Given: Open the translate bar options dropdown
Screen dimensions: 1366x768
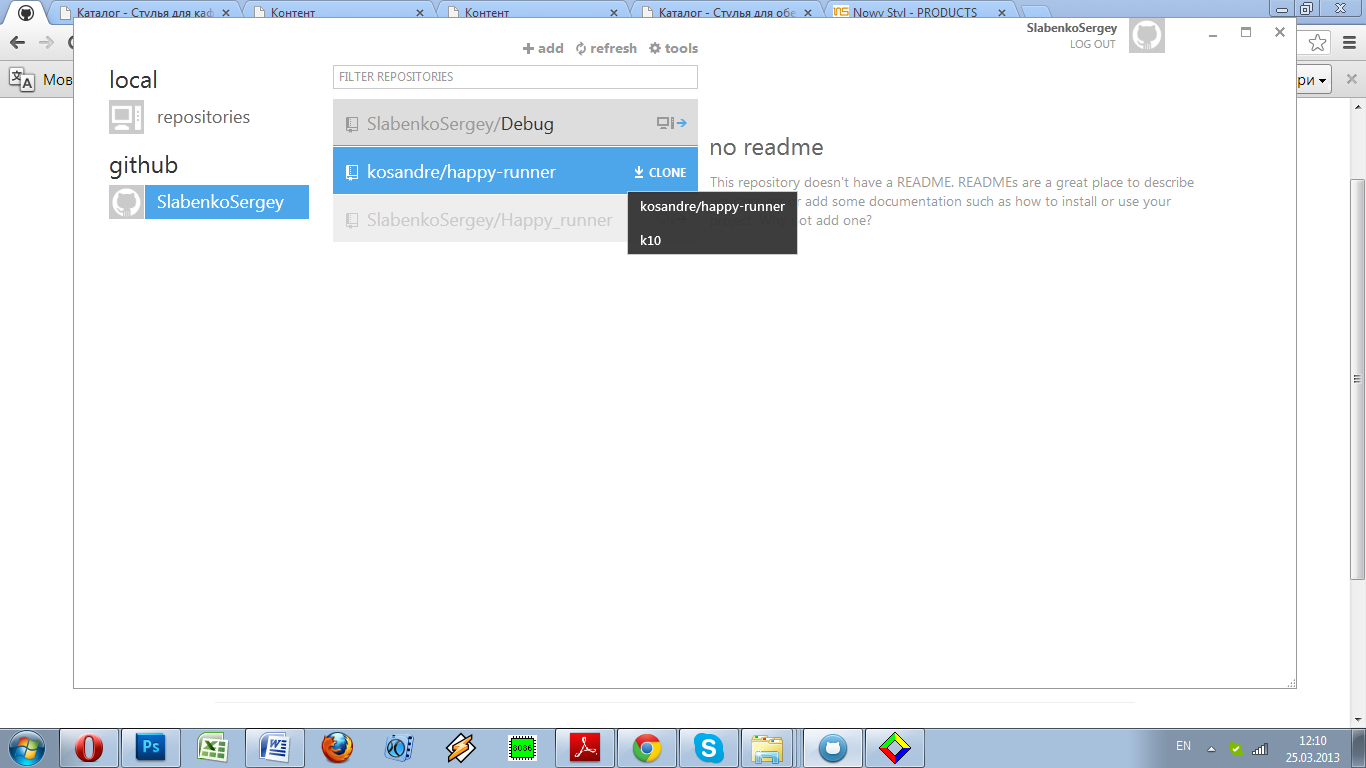Looking at the screenshot, I should (1314, 80).
